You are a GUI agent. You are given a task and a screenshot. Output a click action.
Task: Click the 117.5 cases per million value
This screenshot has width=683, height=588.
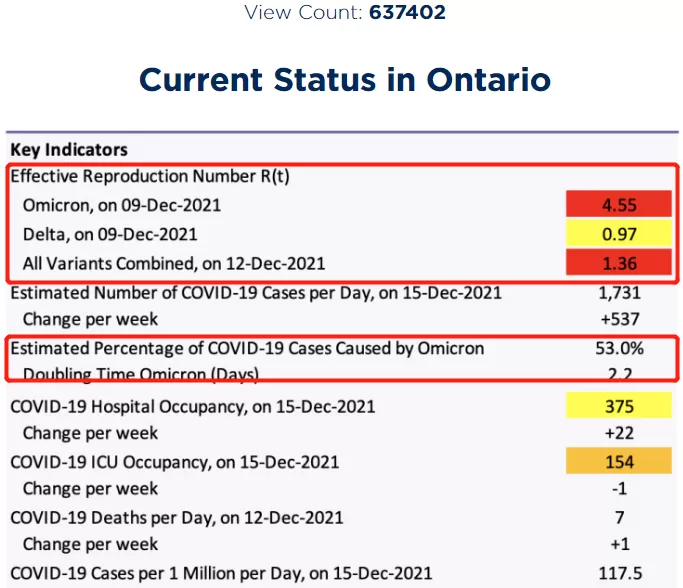point(620,573)
